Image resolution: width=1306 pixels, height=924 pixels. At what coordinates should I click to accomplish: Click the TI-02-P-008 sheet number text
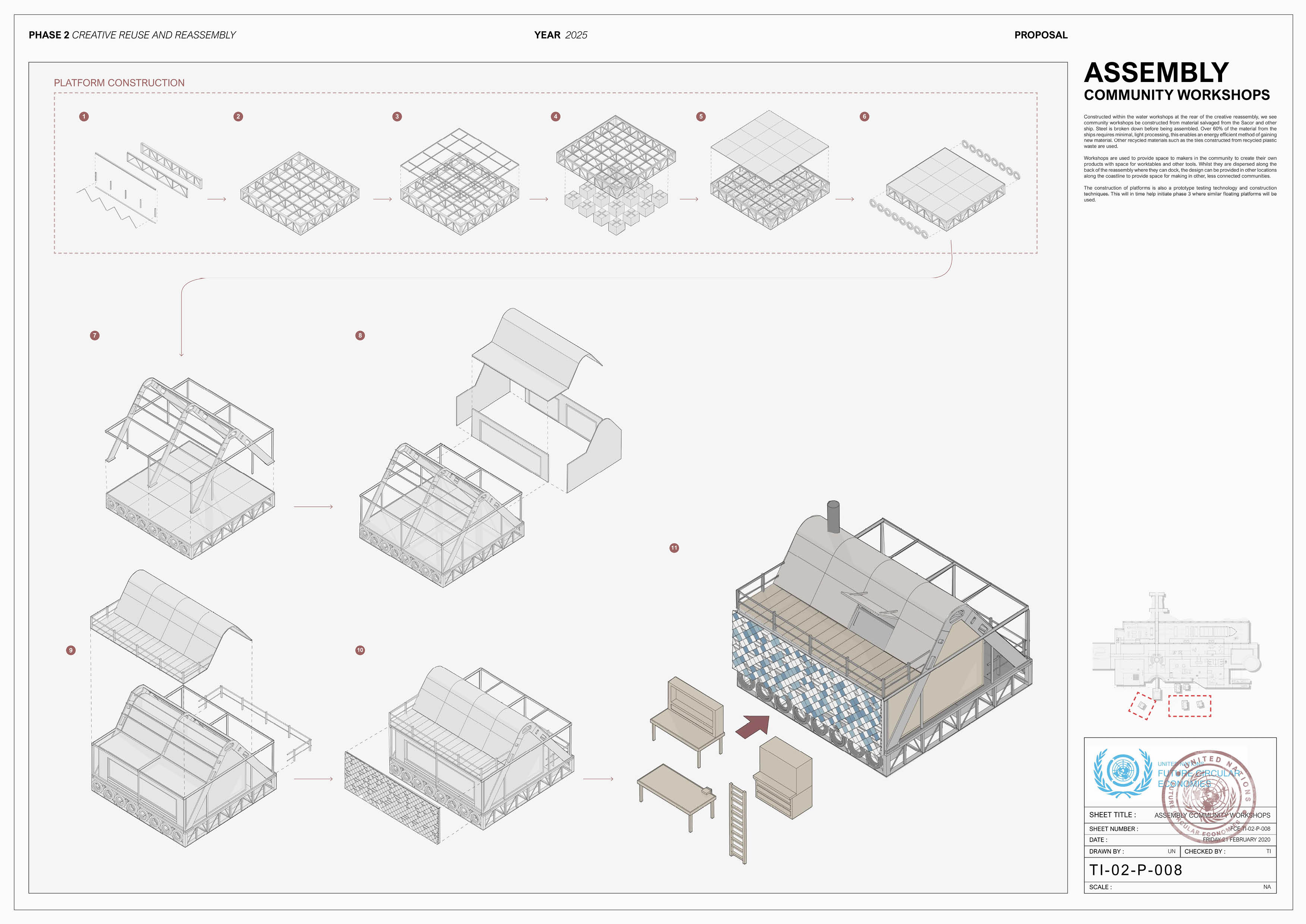coord(1136,870)
